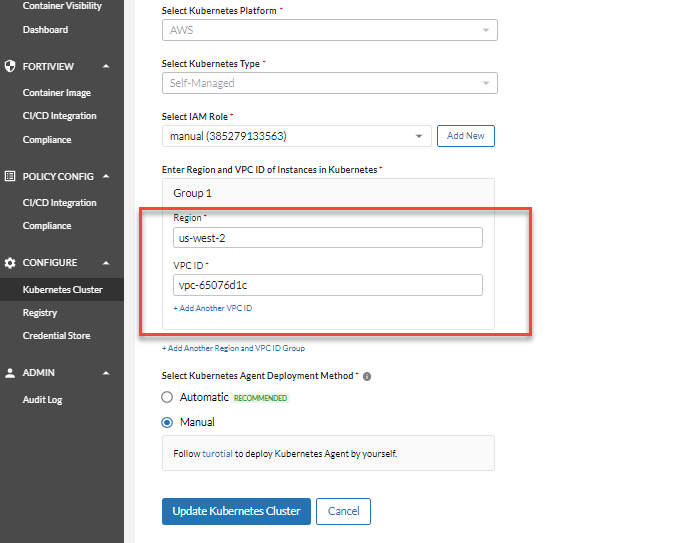This screenshot has height=543, width=691.
Task: Open the Audit Log page
Action: 43,400
